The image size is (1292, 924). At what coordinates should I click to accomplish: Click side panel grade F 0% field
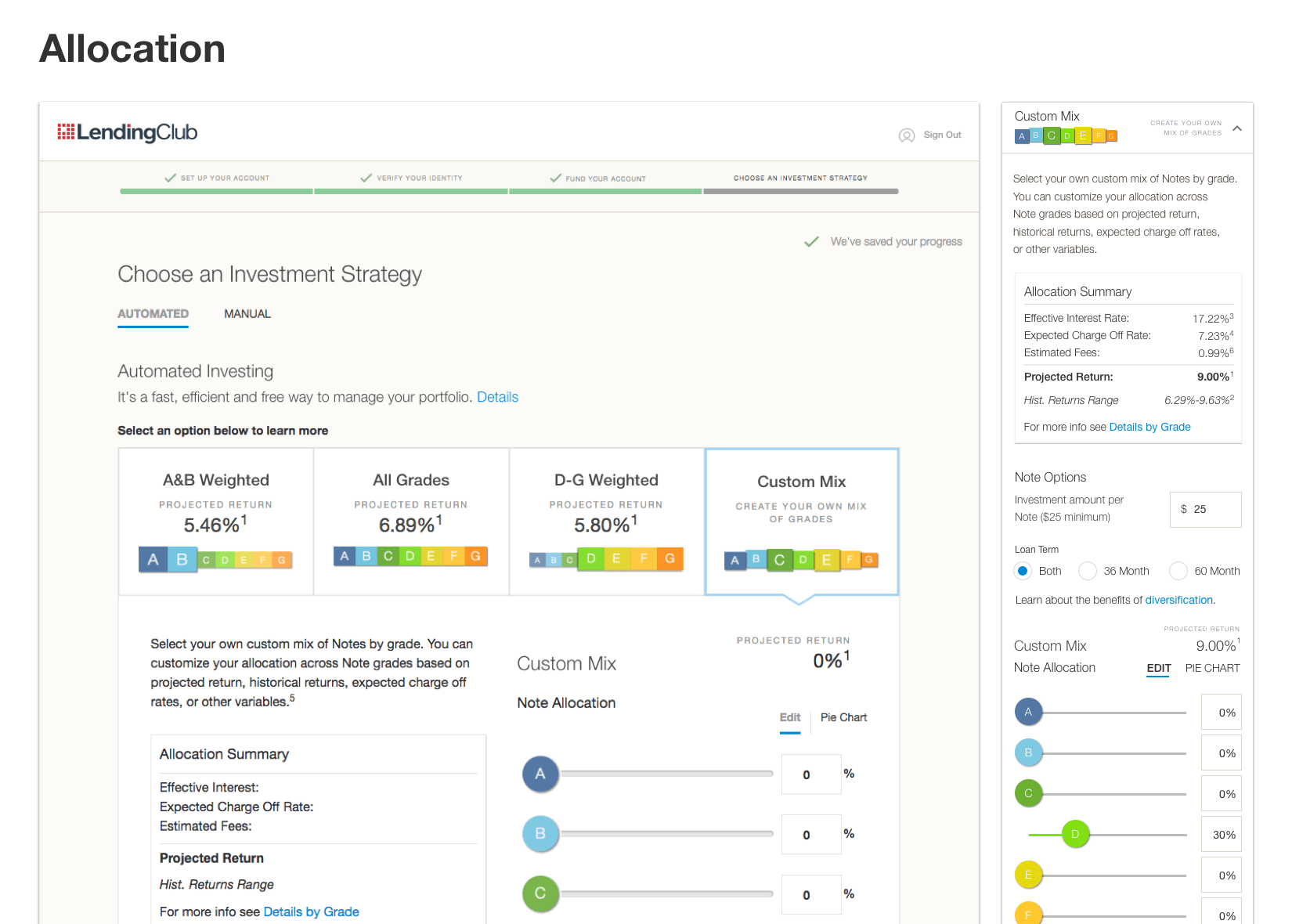pos(1222,911)
